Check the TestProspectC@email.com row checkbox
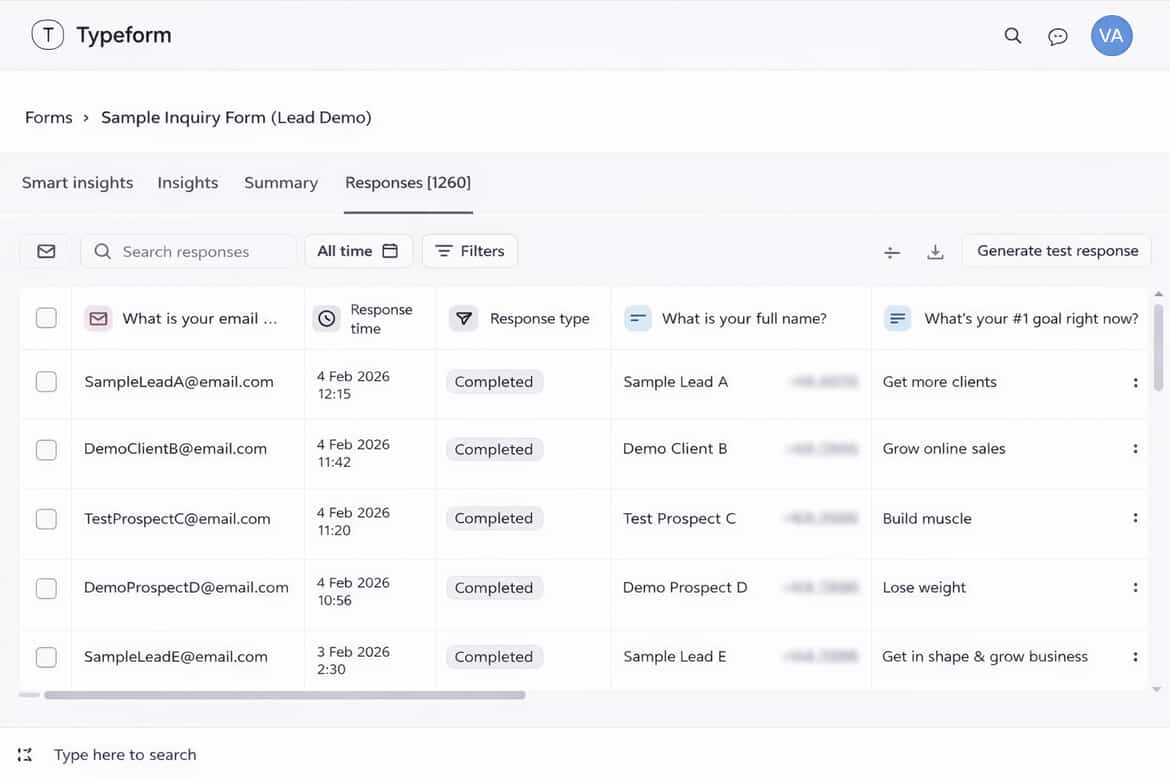Screen dimensions: 1170x780 click(x=46, y=519)
